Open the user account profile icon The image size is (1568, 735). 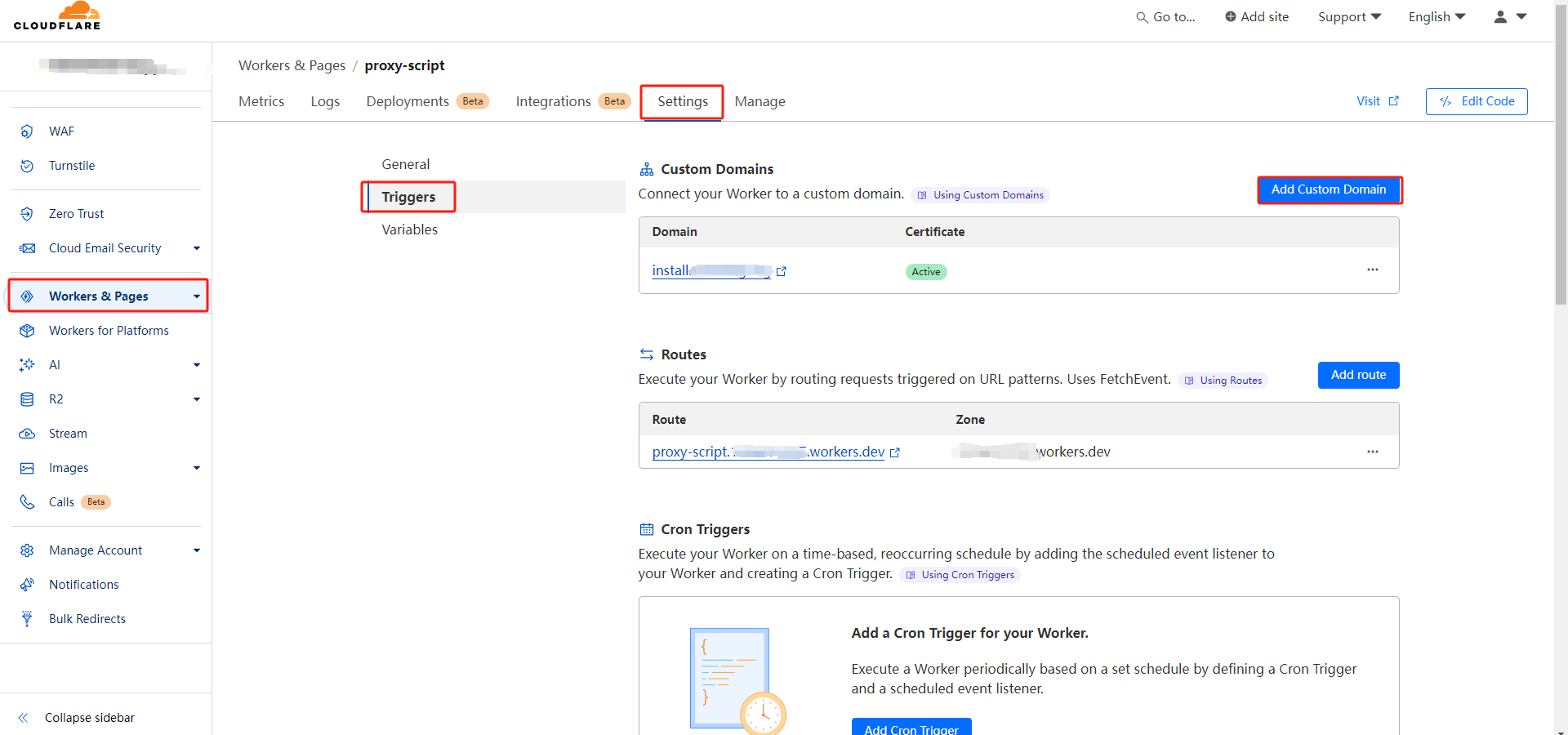[x=1500, y=16]
